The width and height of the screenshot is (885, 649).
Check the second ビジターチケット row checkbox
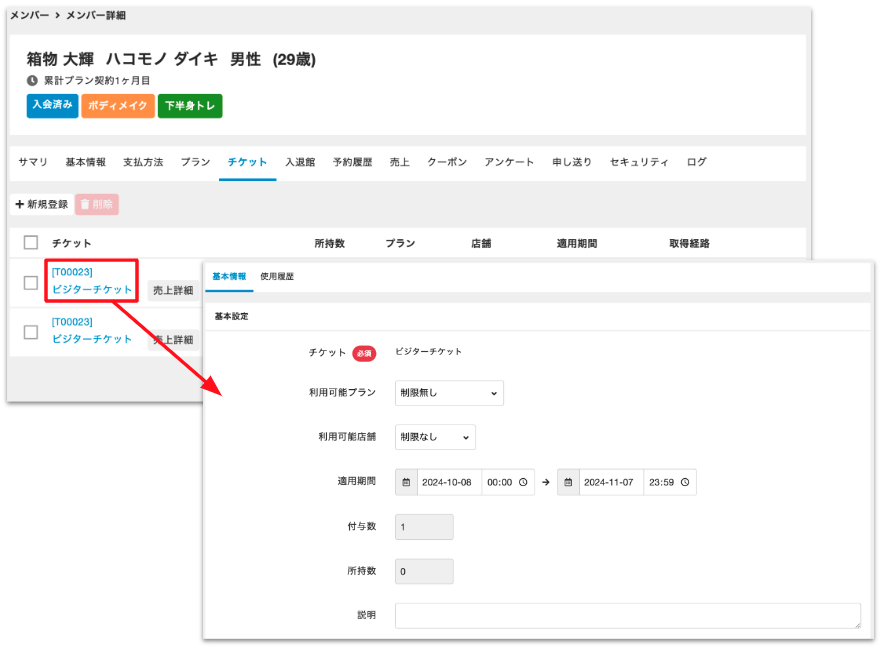(x=31, y=332)
